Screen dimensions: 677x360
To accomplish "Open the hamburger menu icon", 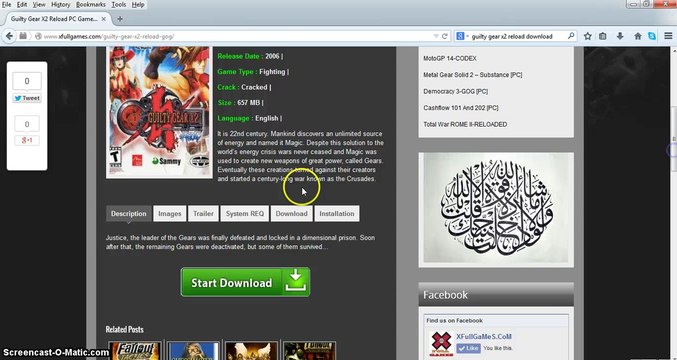I will tap(668, 36).
